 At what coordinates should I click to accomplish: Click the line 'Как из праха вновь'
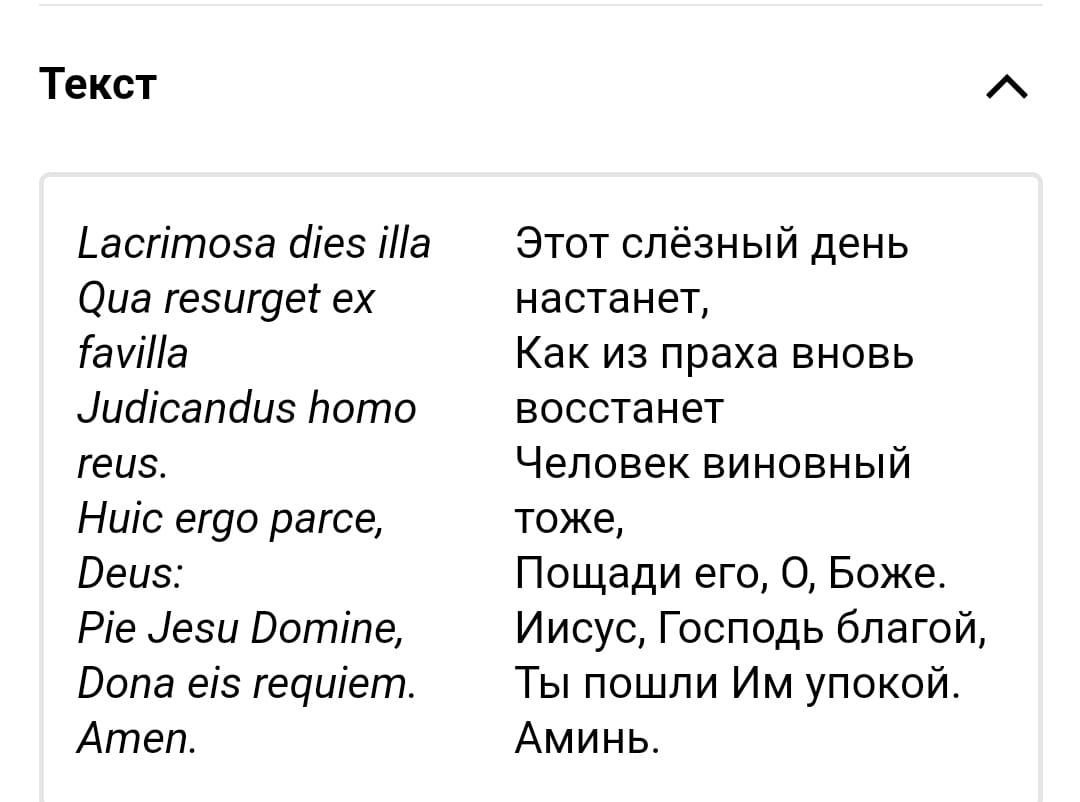pos(714,353)
